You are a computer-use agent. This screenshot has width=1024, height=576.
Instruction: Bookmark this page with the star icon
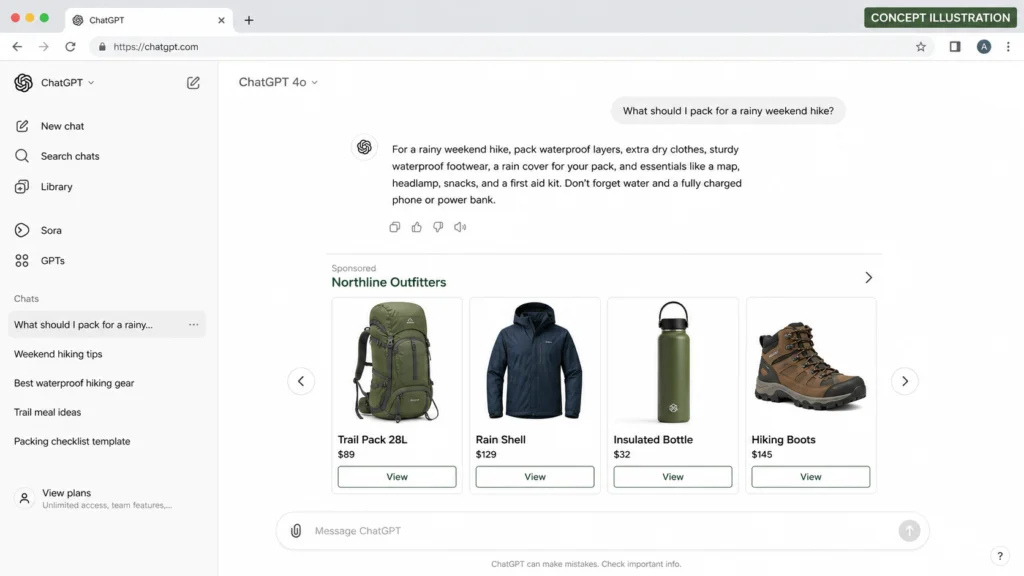click(921, 46)
